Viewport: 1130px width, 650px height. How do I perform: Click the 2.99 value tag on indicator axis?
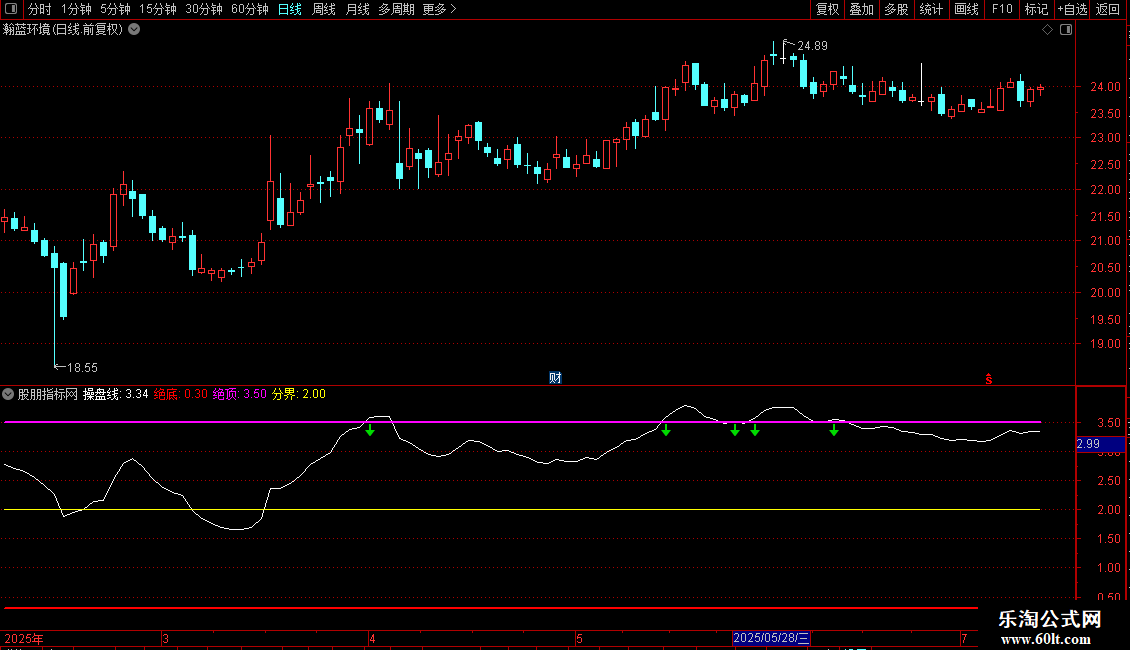[1100, 444]
